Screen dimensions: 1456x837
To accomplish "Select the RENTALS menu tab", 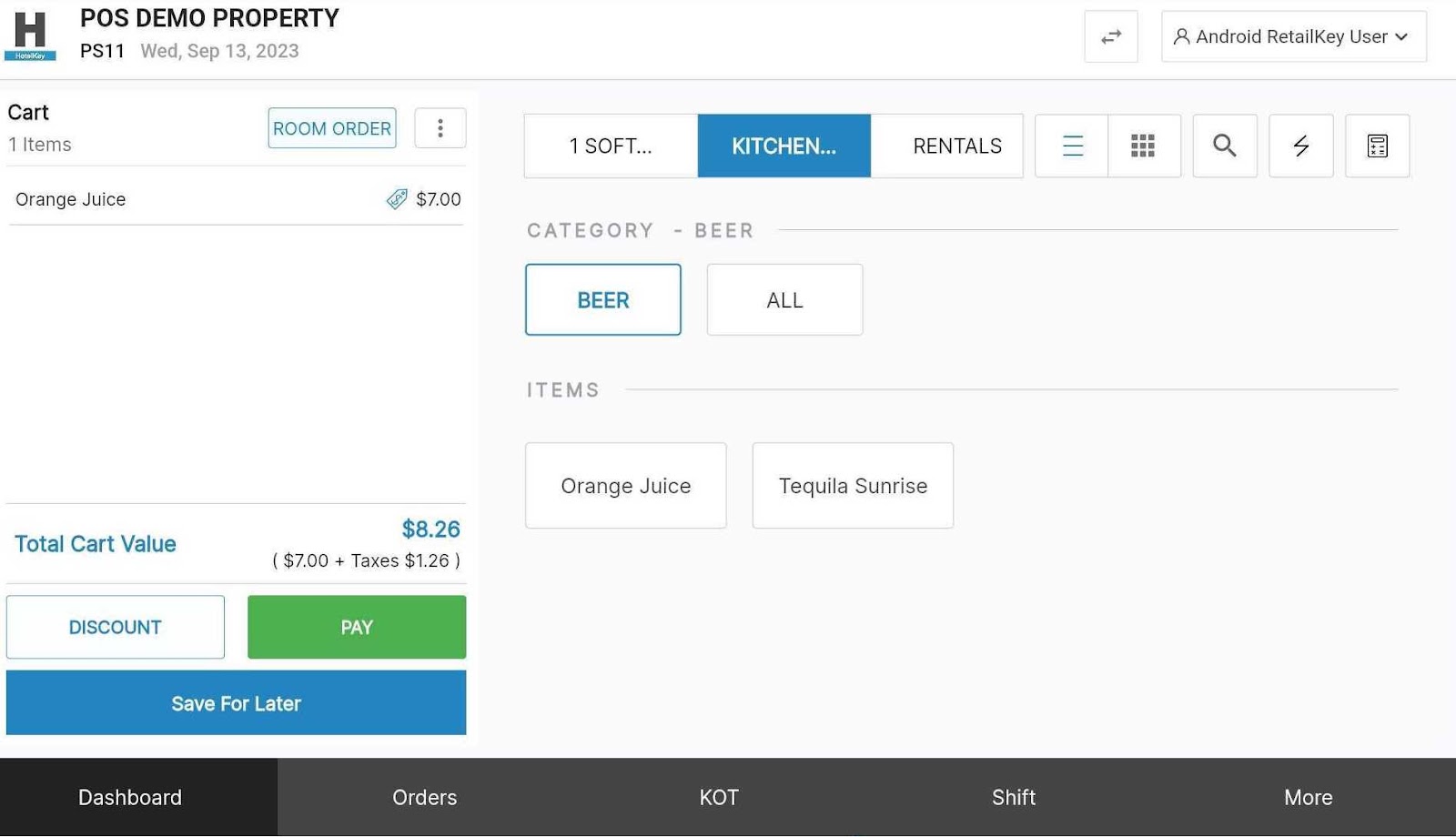I will [x=955, y=146].
